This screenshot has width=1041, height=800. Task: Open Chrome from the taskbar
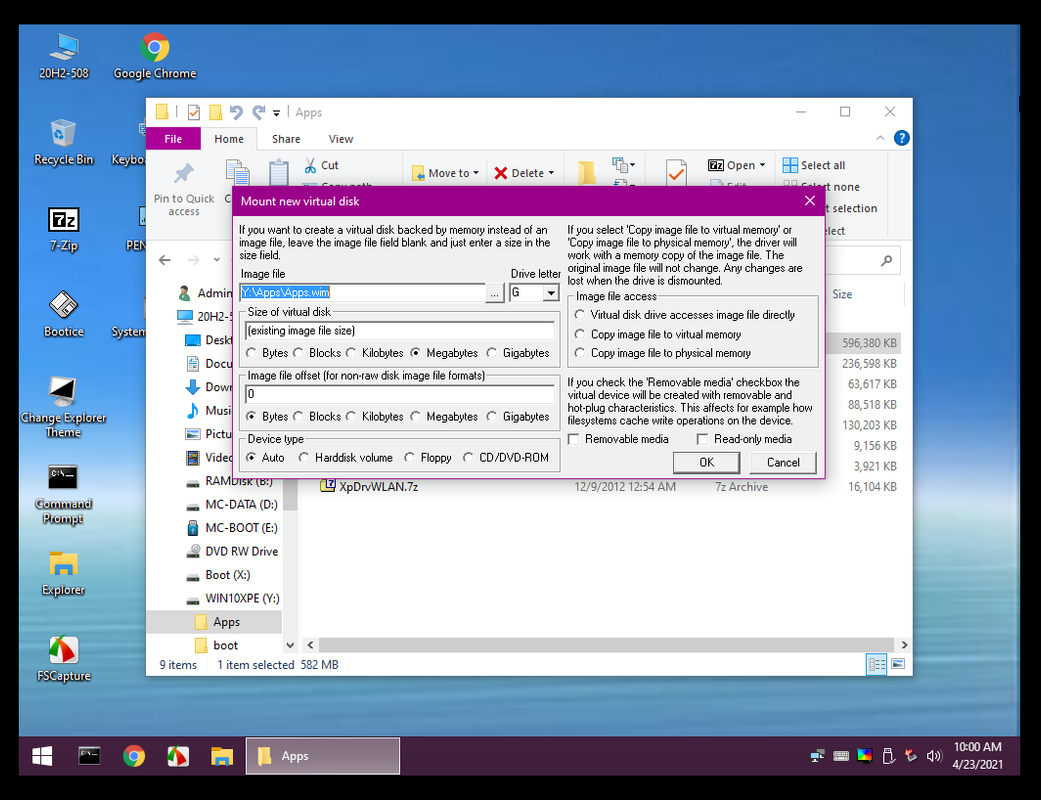pyautogui.click(x=134, y=756)
